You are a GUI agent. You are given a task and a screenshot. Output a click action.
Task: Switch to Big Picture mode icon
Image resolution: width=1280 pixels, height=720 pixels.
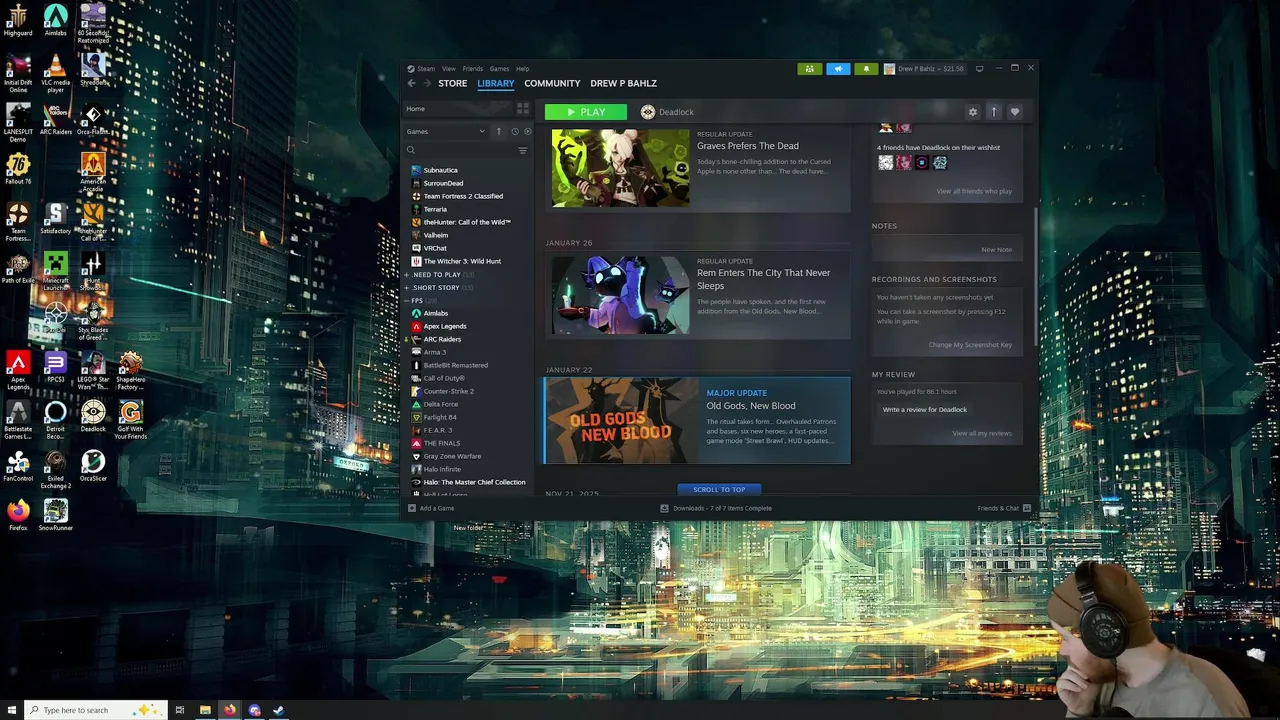[x=979, y=69]
